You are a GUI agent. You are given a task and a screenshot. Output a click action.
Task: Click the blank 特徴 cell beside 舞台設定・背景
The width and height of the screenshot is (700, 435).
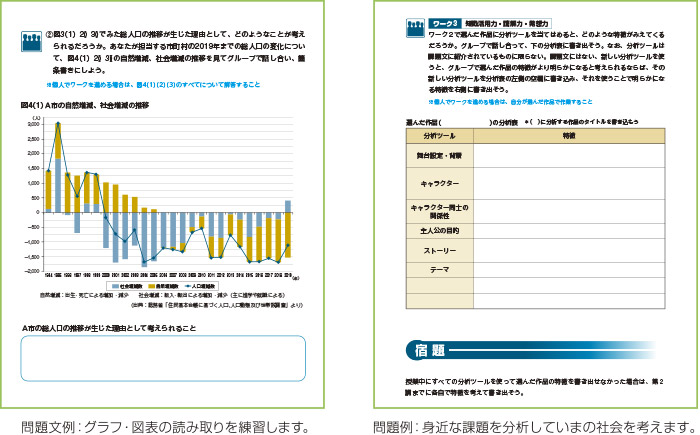(569, 155)
